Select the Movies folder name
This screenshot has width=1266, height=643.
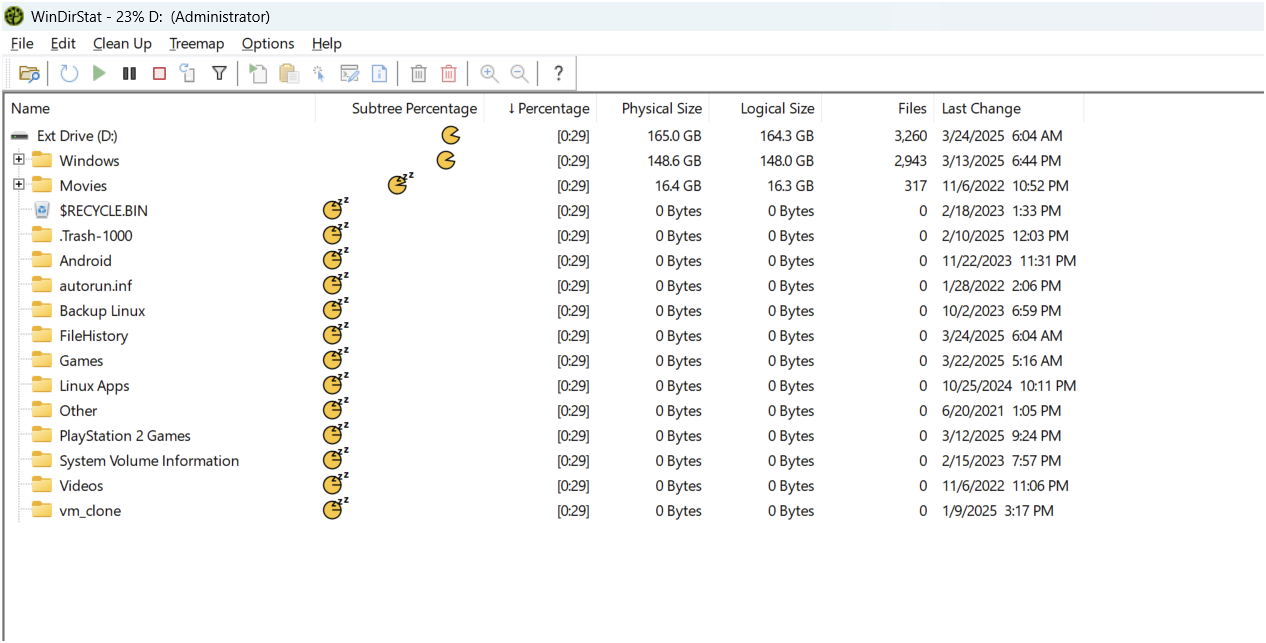(x=83, y=186)
